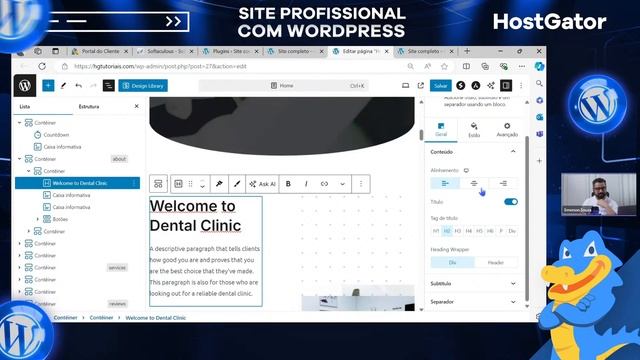Click Contêiner breadcrumb before Welcome to Dental Clinic
Viewport: 640px width, 360px height.
(101, 318)
